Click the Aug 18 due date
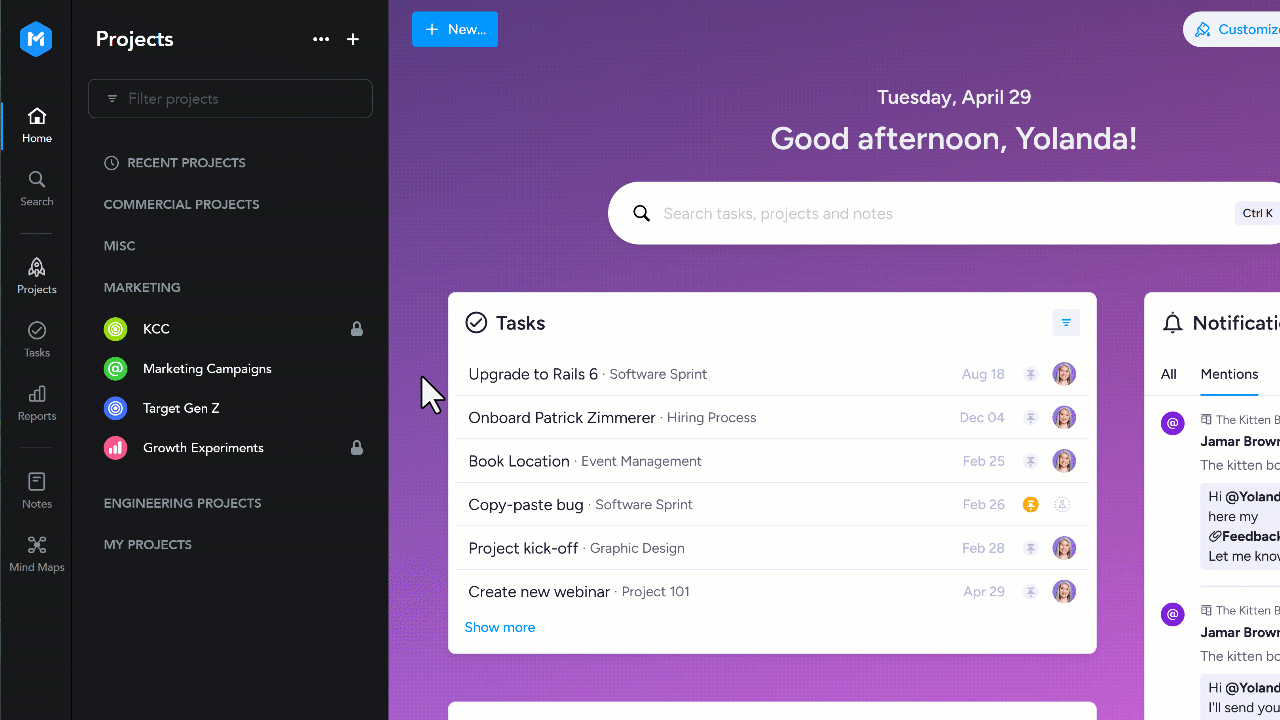1280x720 pixels. click(x=983, y=374)
